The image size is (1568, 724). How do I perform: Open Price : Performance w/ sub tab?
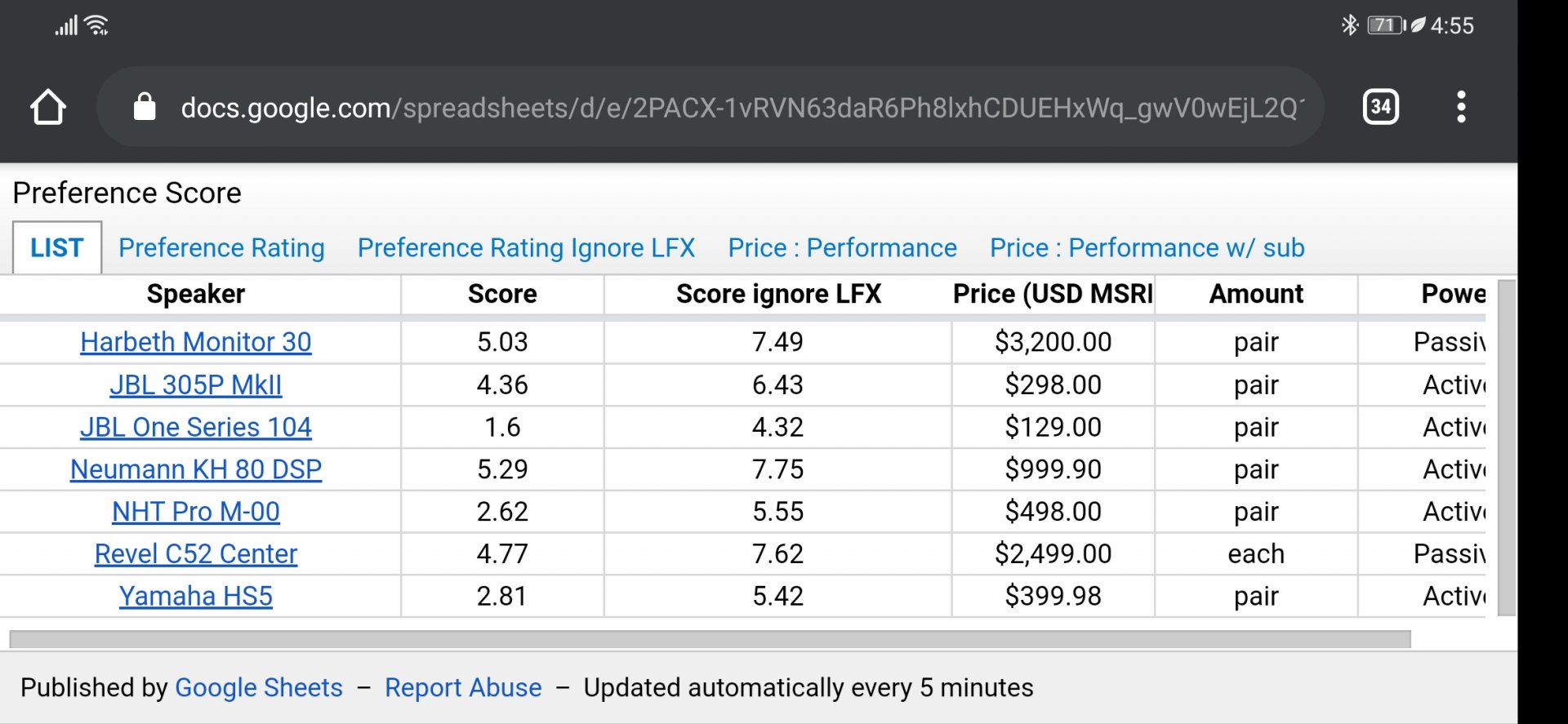tap(1147, 248)
